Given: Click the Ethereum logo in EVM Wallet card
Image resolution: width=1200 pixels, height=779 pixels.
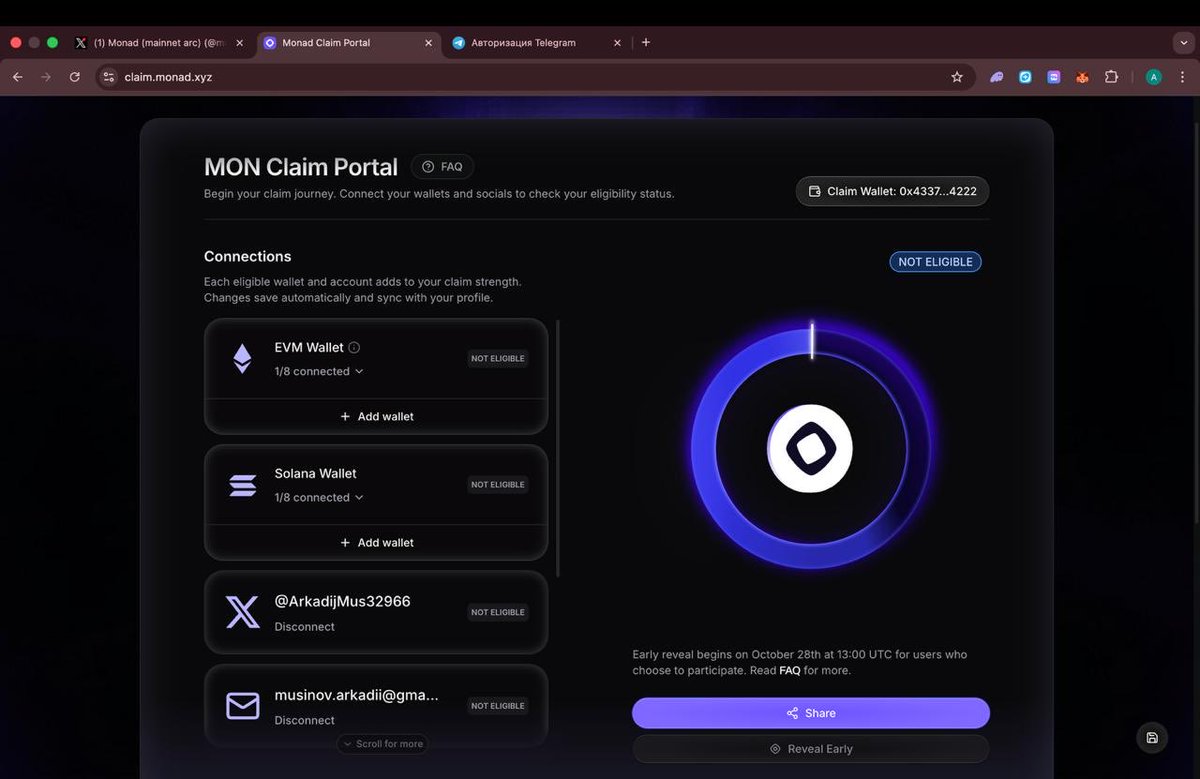Looking at the screenshot, I should coord(242,359).
